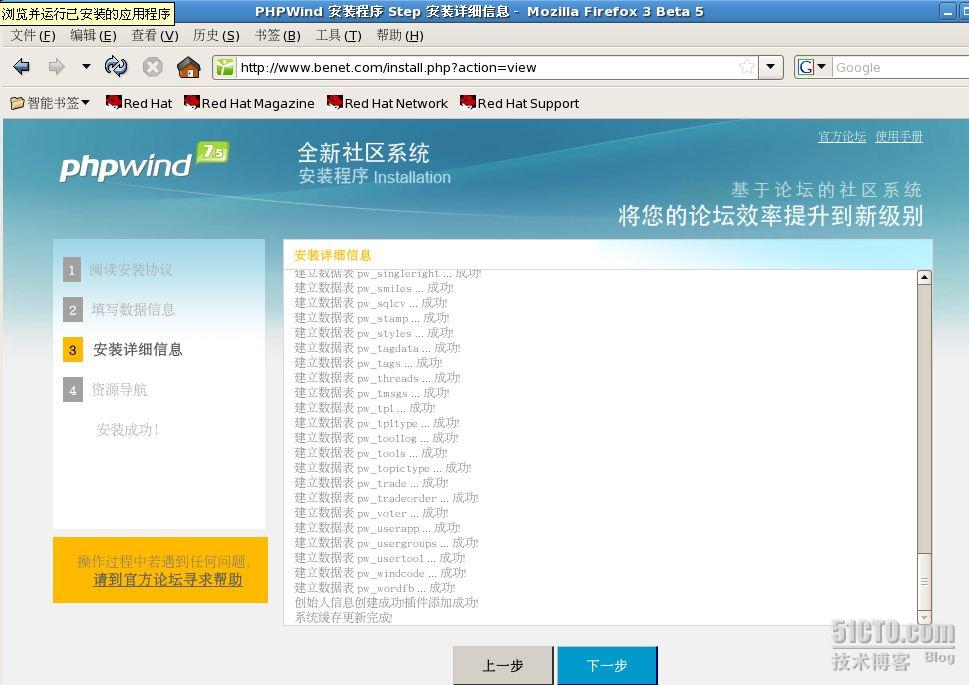Click the pw_stamp table log line
The image size is (969, 685).
pos(372,318)
